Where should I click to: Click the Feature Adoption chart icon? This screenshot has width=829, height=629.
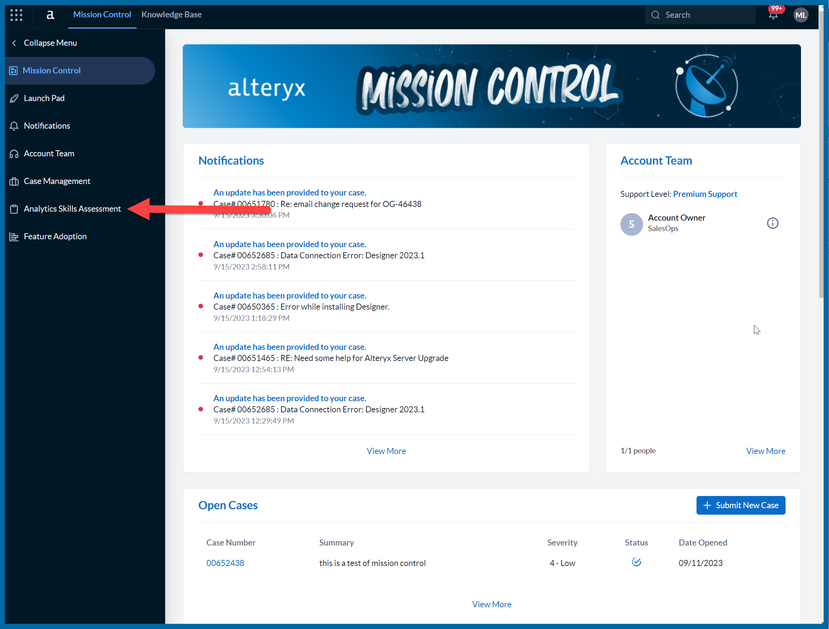point(14,237)
